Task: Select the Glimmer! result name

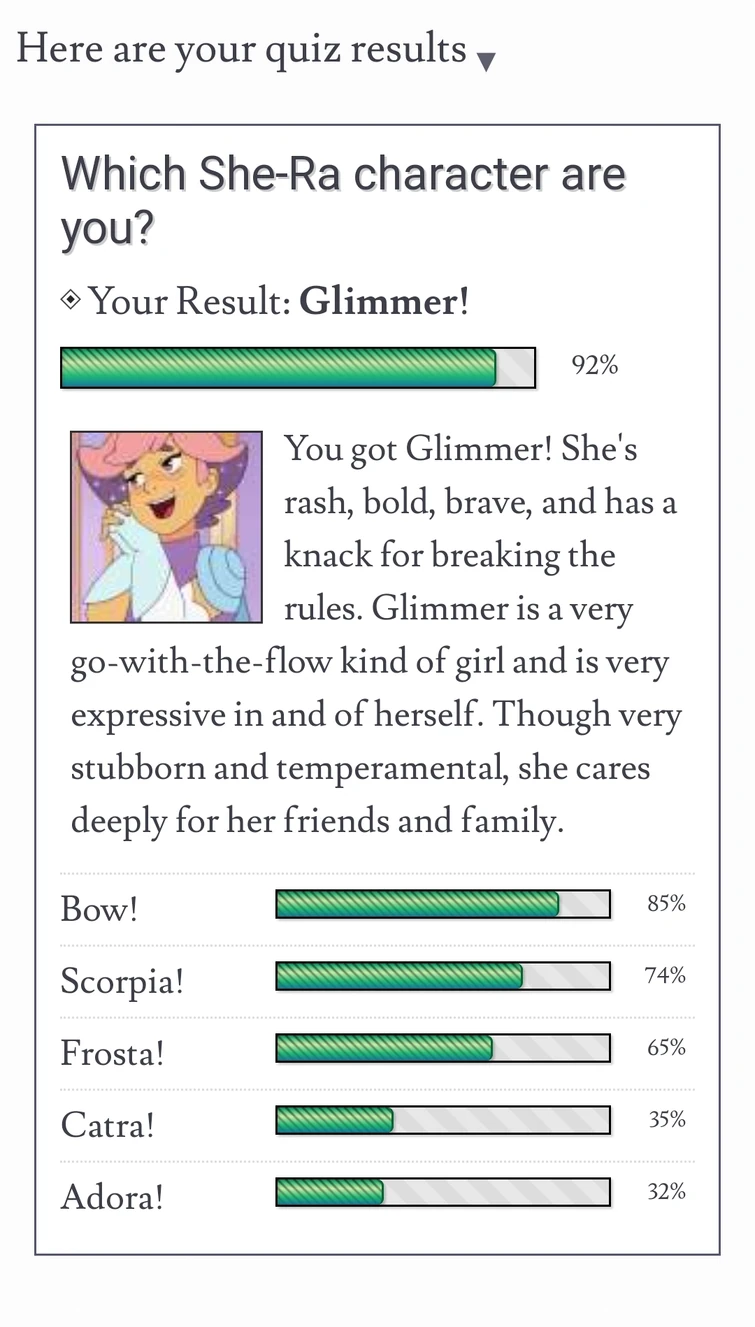Action: (384, 300)
